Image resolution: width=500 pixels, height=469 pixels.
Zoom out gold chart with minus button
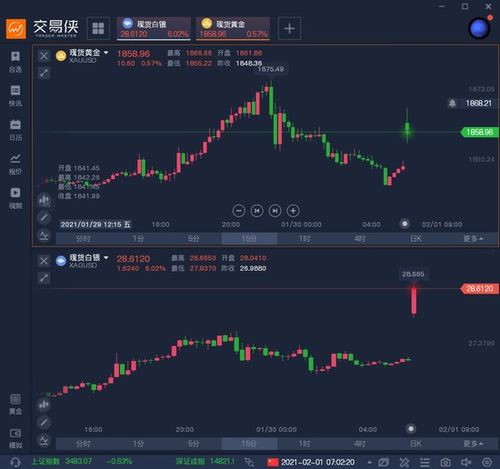click(x=239, y=211)
